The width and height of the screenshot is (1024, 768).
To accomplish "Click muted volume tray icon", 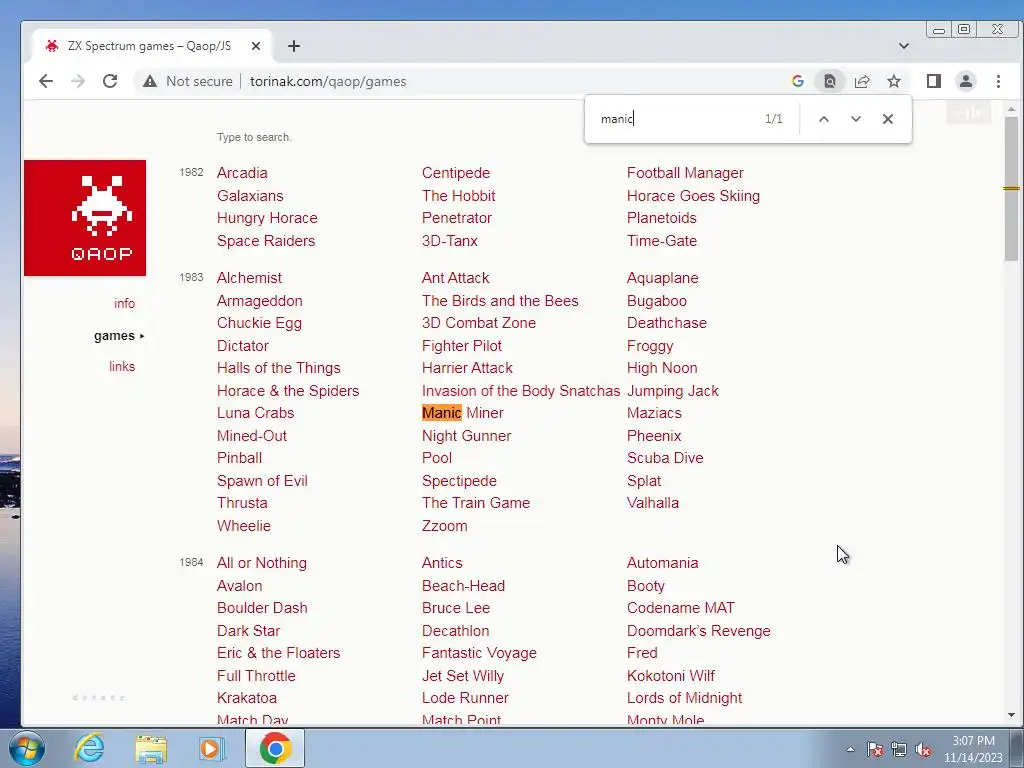I will coord(923,749).
